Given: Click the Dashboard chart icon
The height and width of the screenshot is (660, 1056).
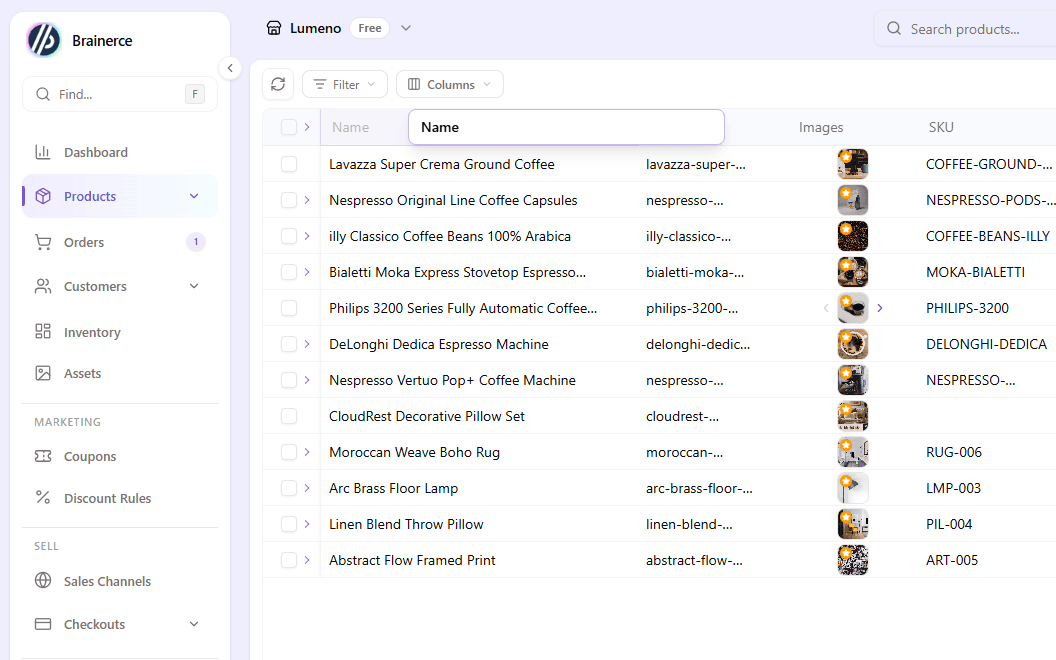Looking at the screenshot, I should tap(43, 152).
